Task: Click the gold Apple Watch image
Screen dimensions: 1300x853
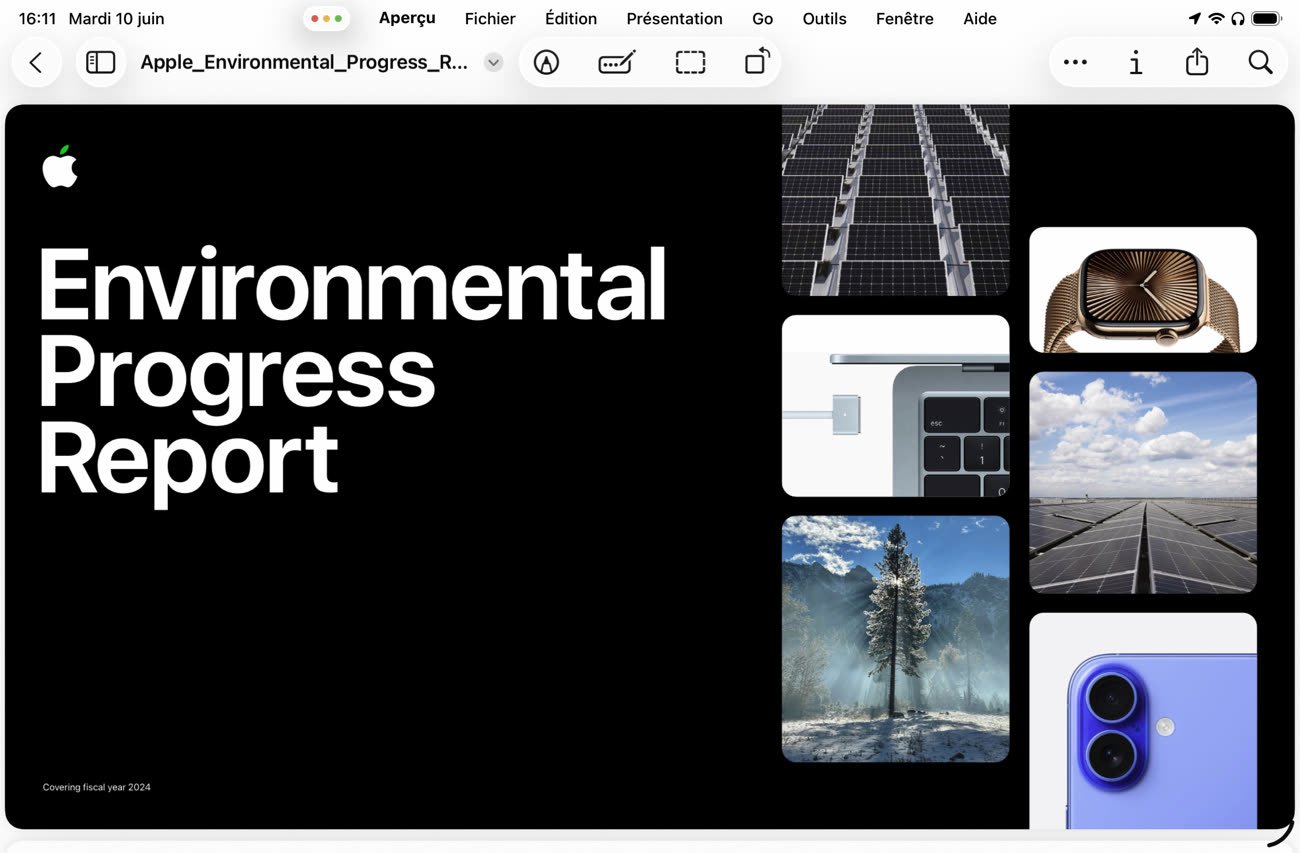Action: (x=1142, y=290)
